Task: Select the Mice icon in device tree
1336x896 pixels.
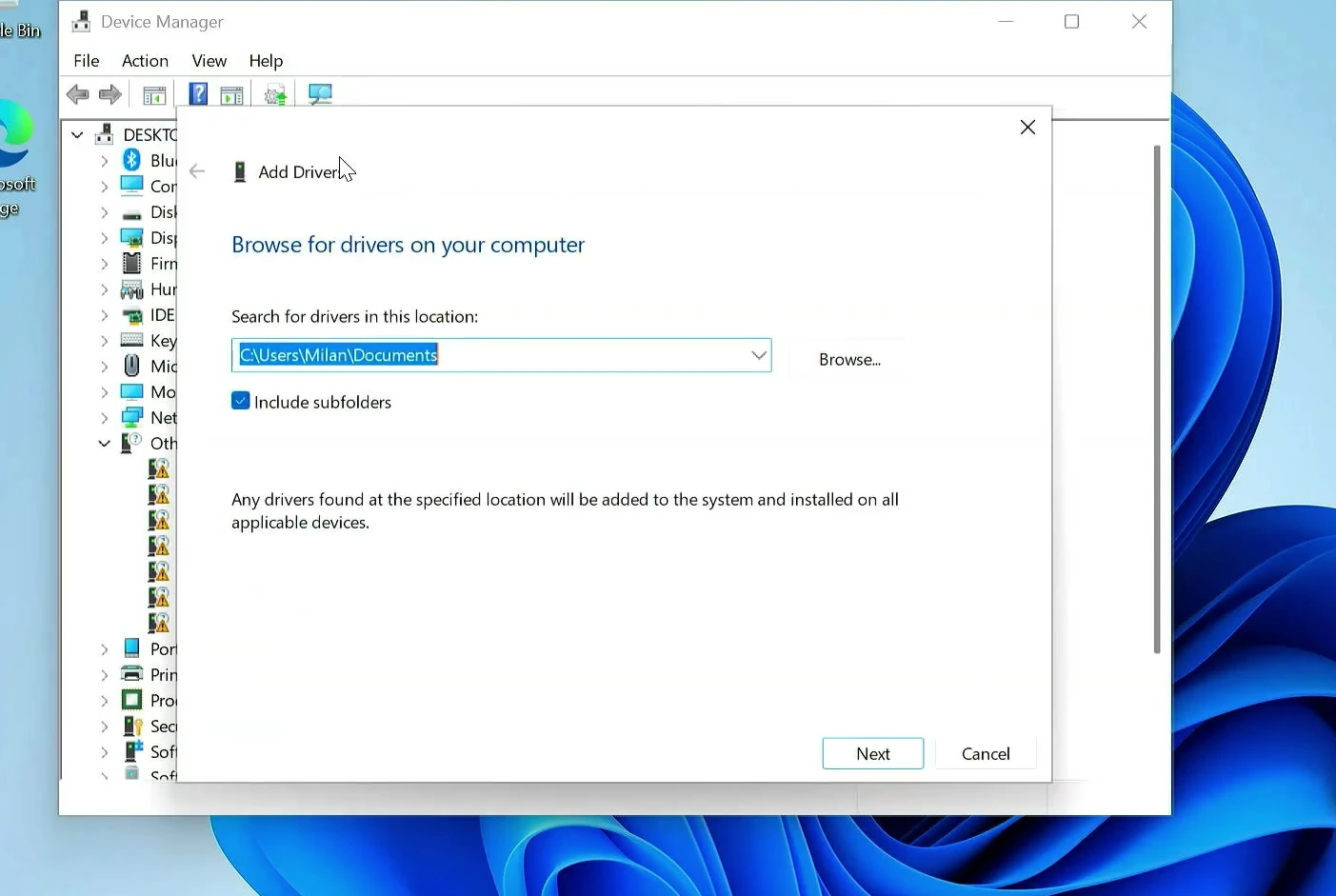Action: pos(131,366)
